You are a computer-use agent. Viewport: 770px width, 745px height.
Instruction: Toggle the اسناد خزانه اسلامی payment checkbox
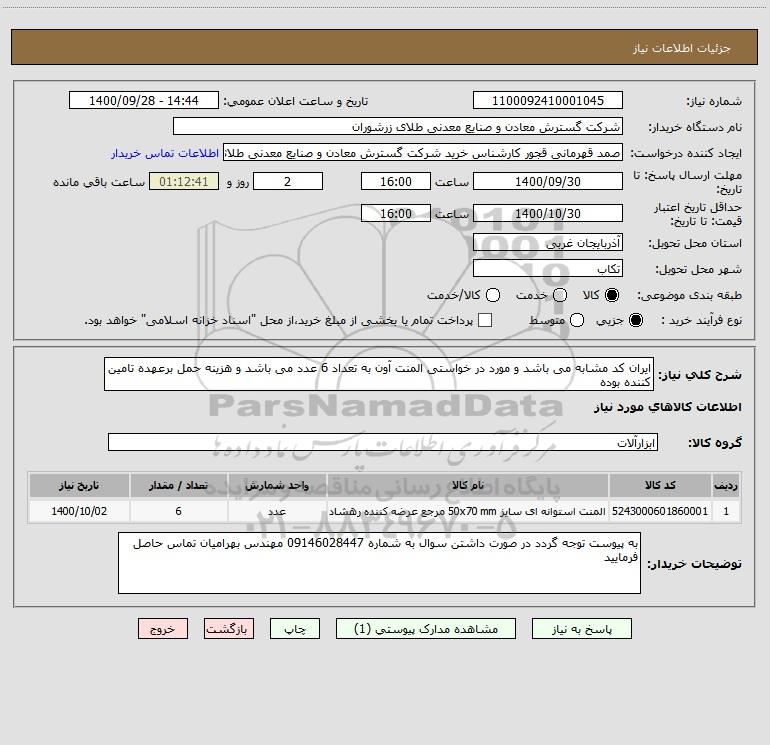485,320
